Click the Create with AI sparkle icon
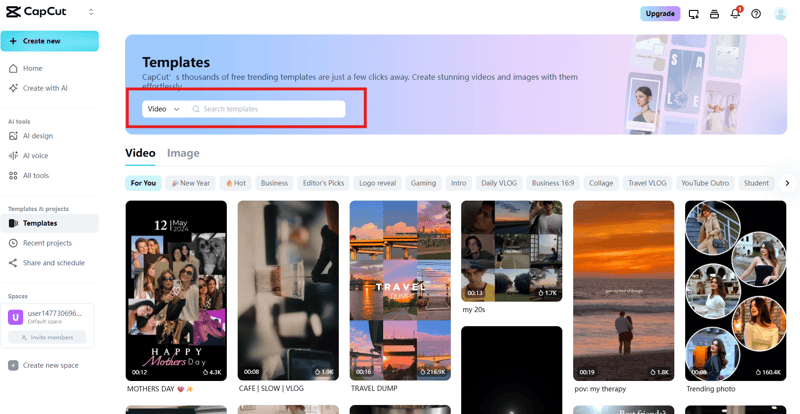This screenshot has height=414, width=800. 13,88
